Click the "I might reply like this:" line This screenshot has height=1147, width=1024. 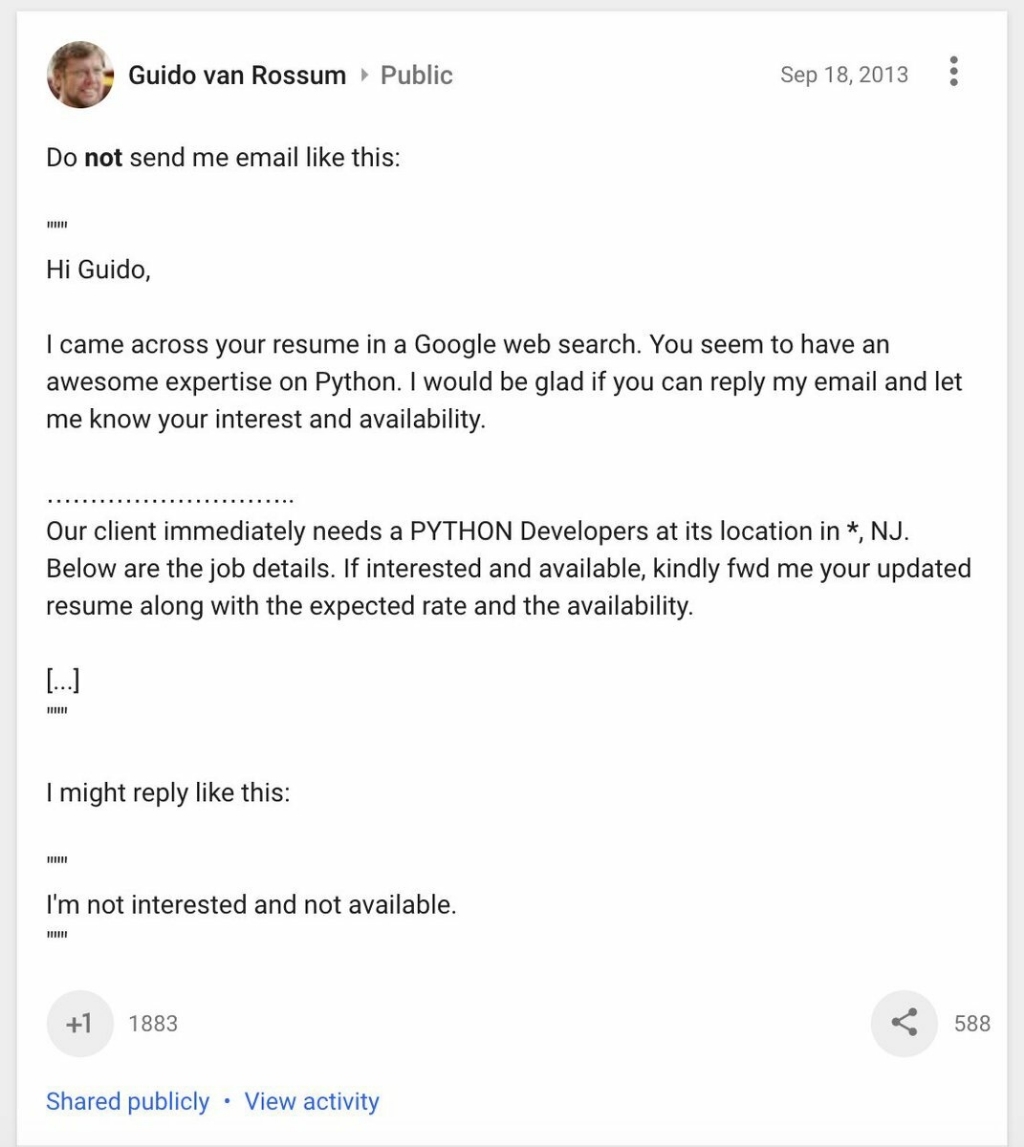[168, 793]
